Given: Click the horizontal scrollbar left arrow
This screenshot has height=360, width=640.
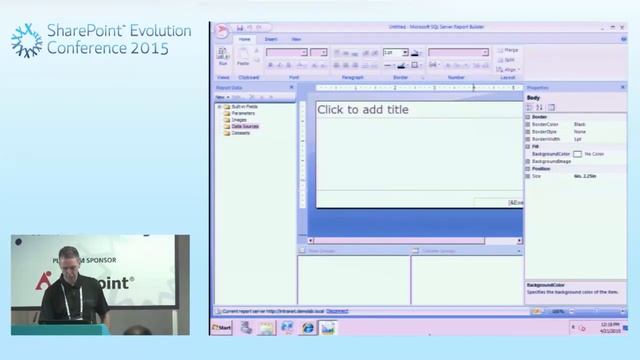Looking at the screenshot, I should pyautogui.click(x=311, y=241).
